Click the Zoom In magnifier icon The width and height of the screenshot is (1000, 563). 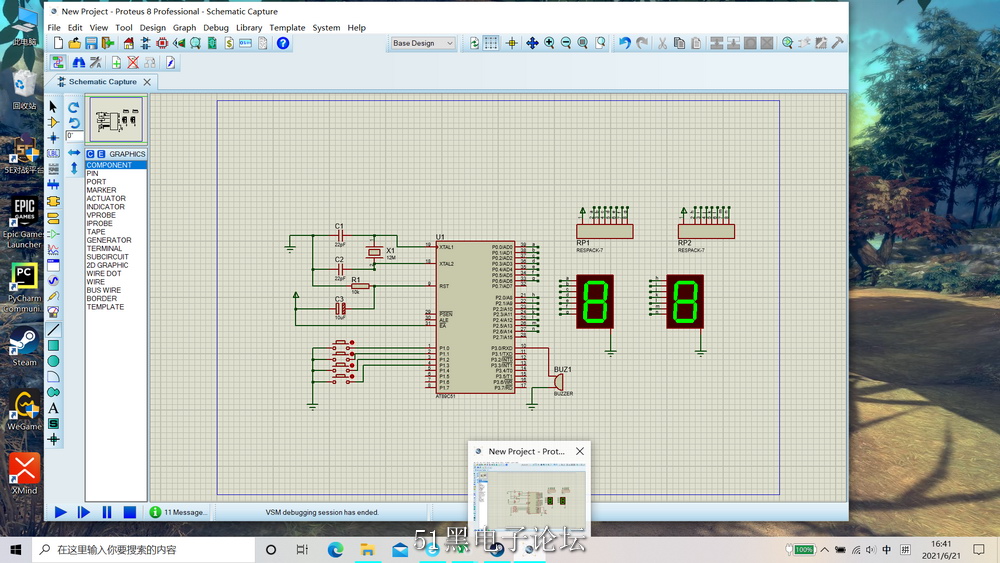(549, 43)
